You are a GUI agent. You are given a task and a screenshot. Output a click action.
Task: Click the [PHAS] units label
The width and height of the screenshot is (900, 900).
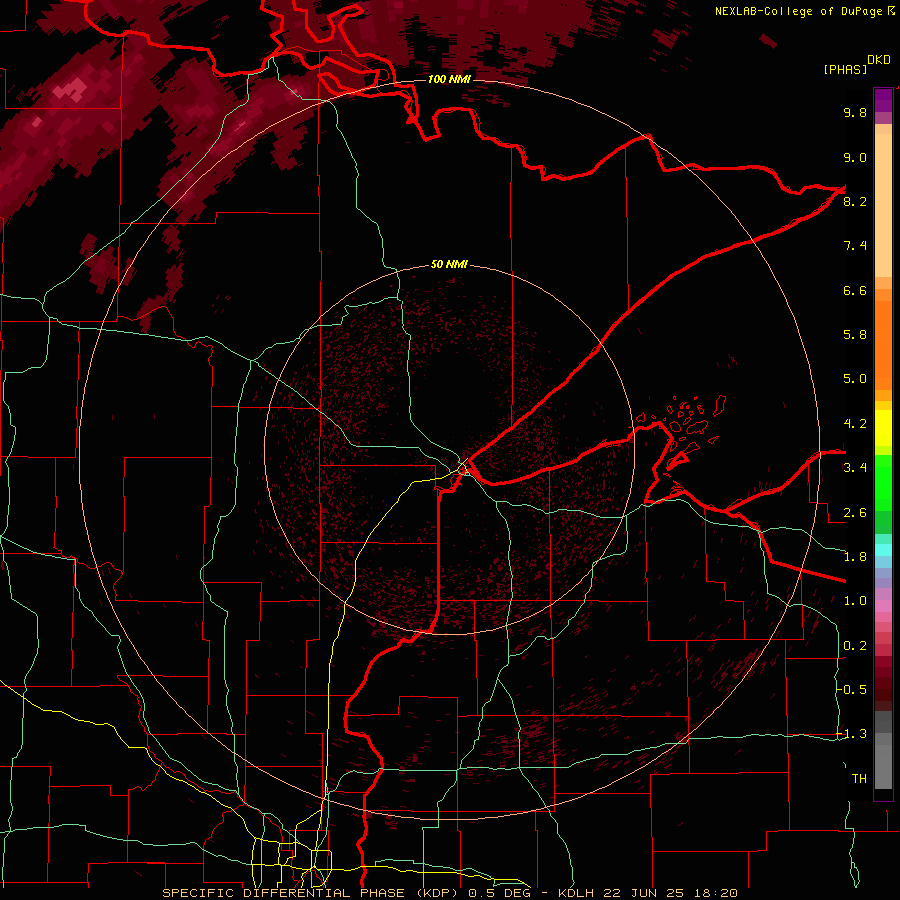(x=845, y=69)
